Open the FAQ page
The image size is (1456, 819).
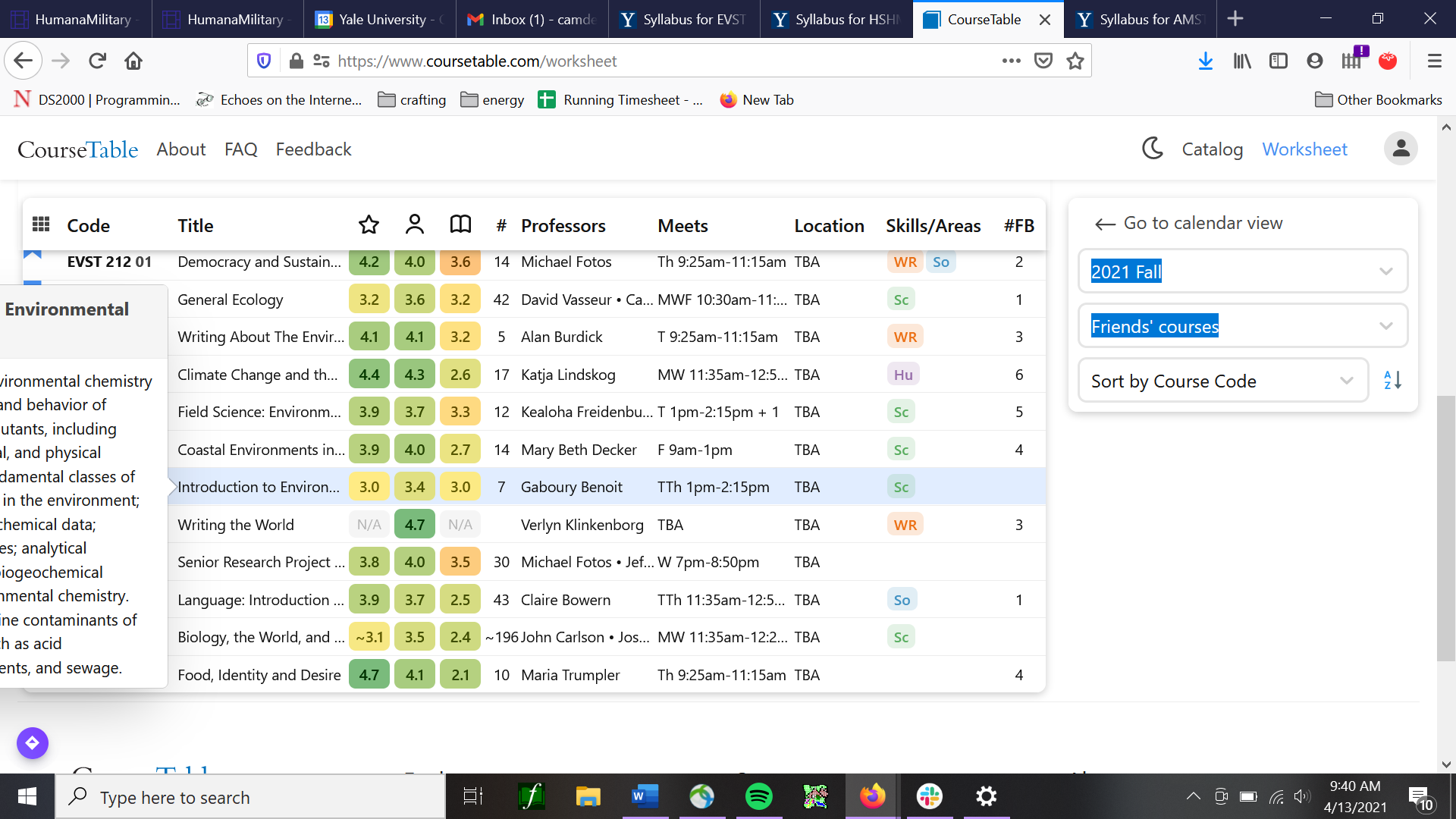[240, 149]
